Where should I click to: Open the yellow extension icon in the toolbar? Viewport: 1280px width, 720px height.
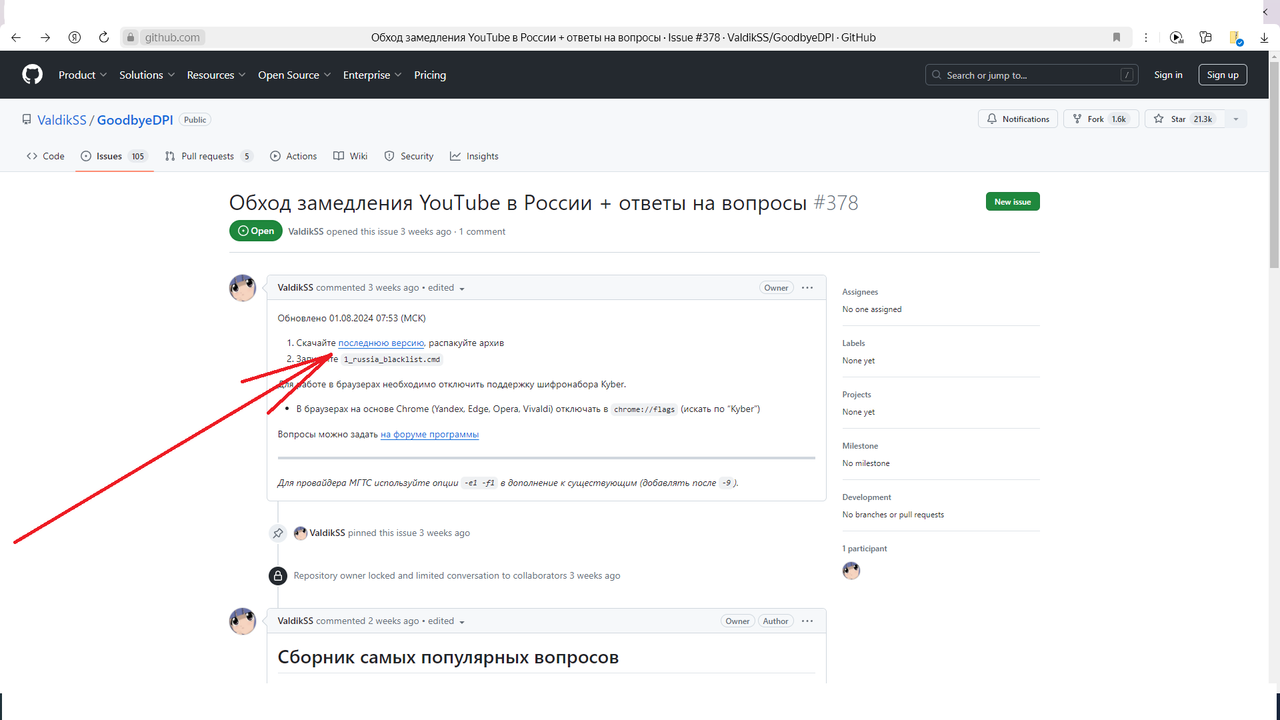click(1234, 37)
